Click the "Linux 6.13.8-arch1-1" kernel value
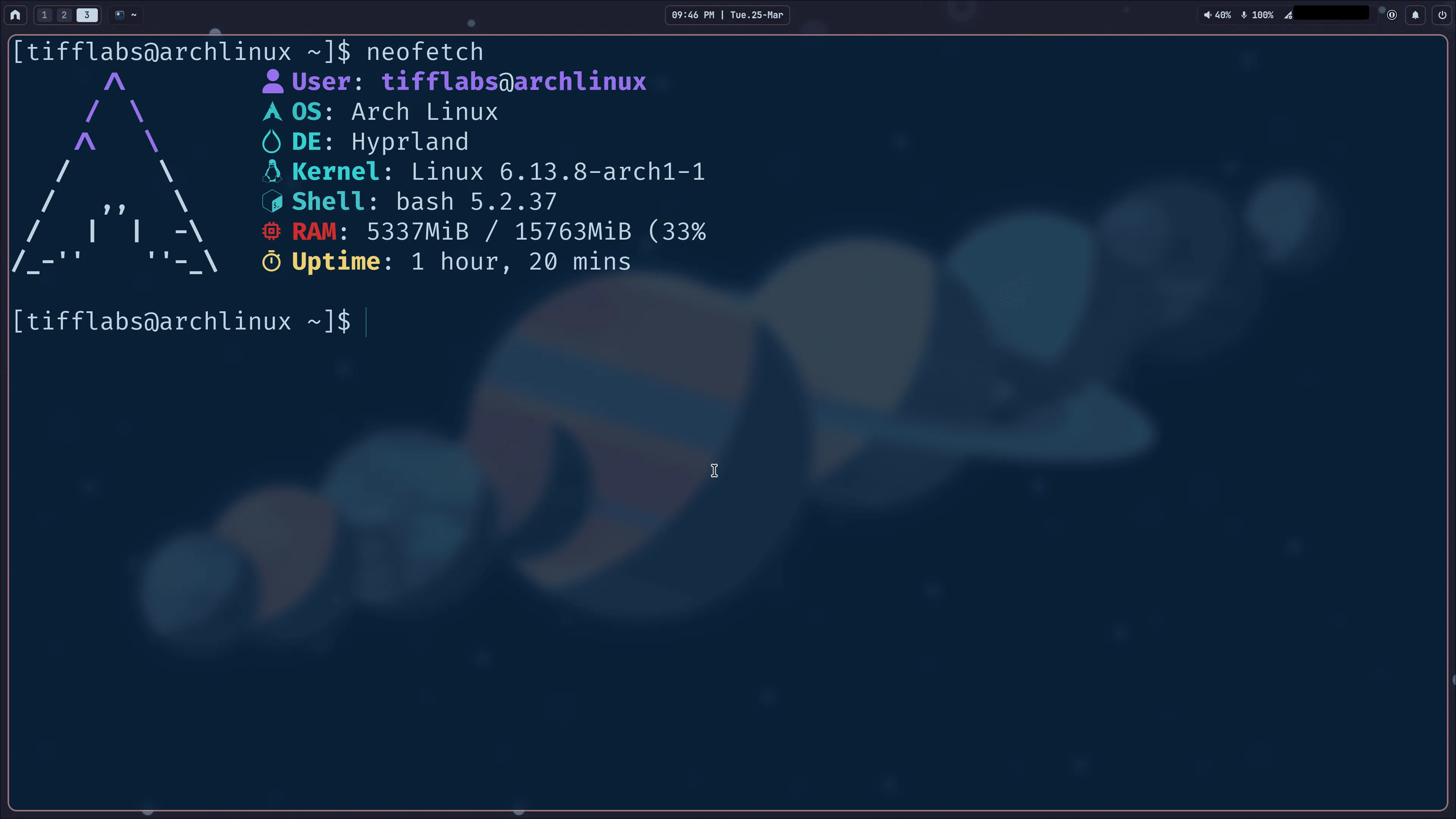Image resolution: width=1456 pixels, height=819 pixels. click(x=558, y=171)
